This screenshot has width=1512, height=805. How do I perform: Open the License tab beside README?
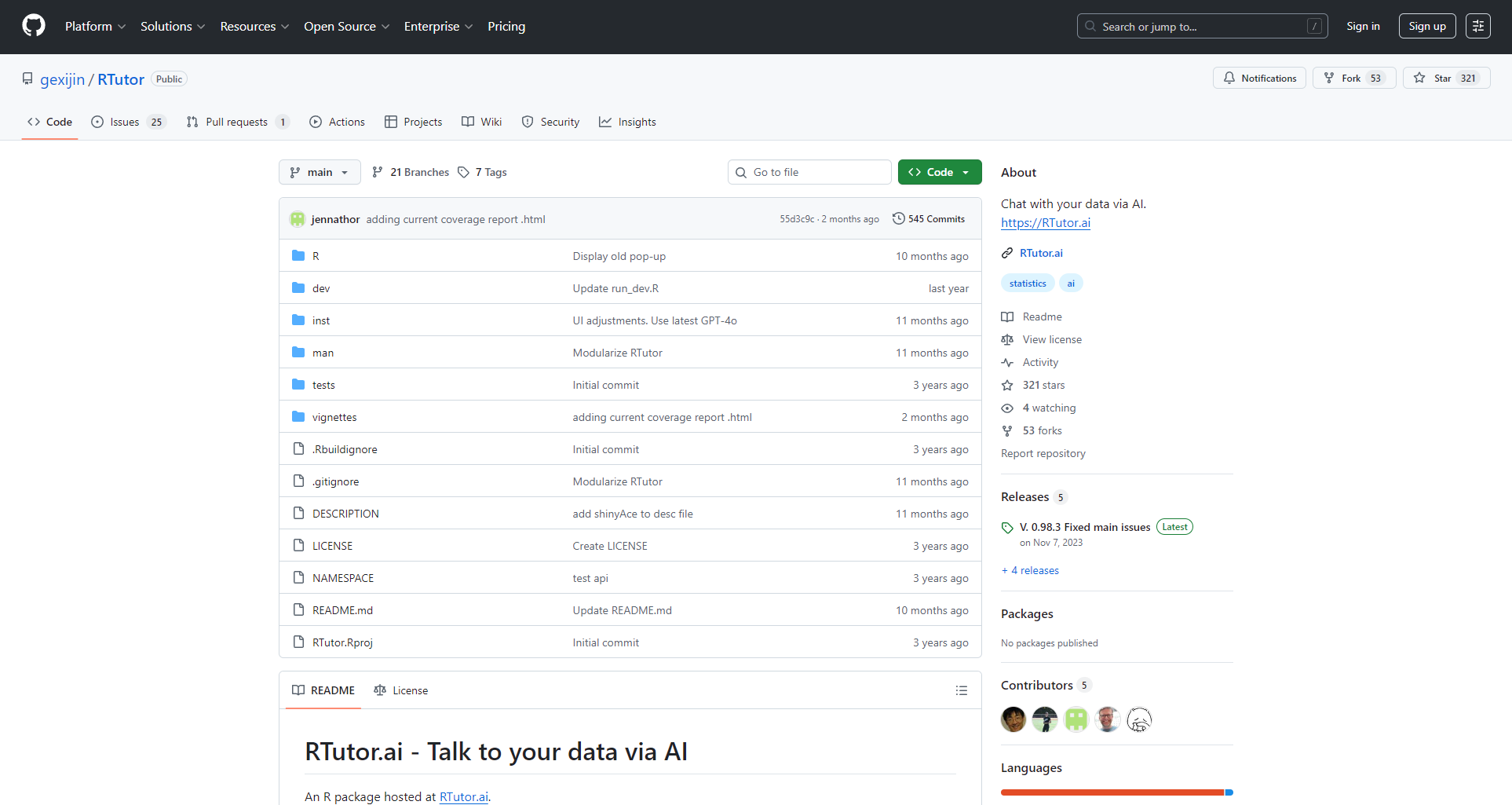point(401,690)
